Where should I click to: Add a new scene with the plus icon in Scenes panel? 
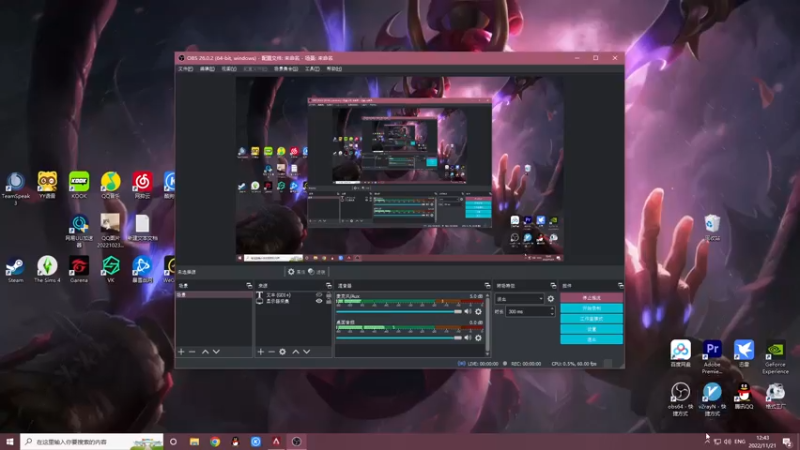[x=181, y=352]
